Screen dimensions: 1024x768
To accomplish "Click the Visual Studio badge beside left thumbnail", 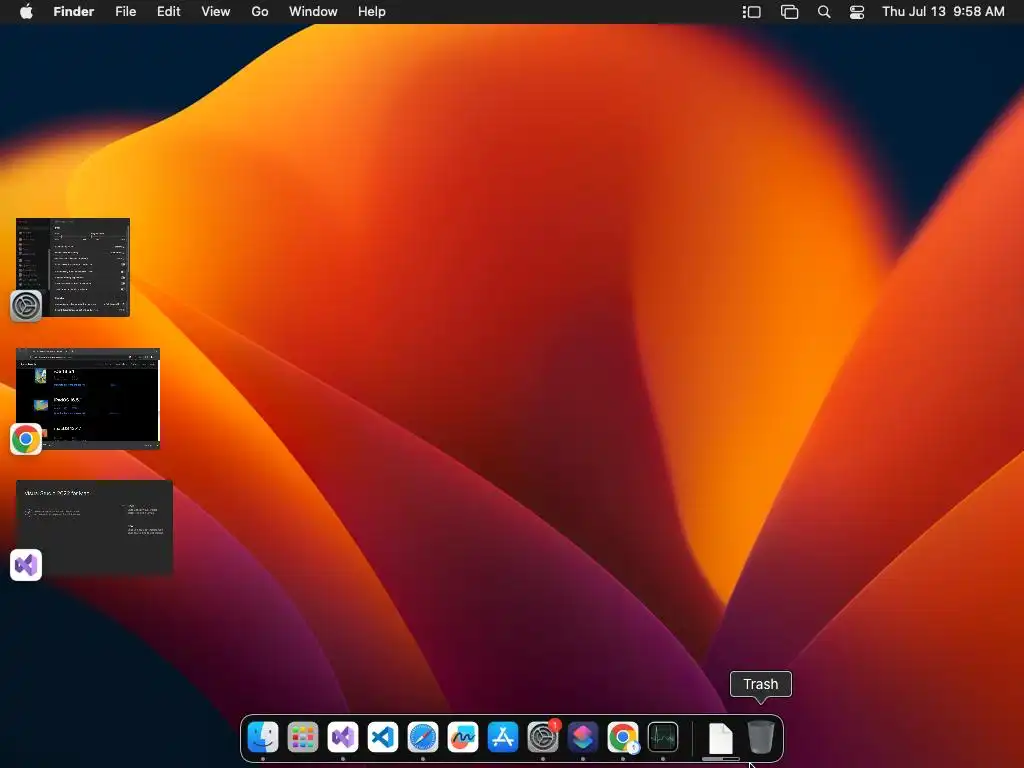I will tap(26, 565).
